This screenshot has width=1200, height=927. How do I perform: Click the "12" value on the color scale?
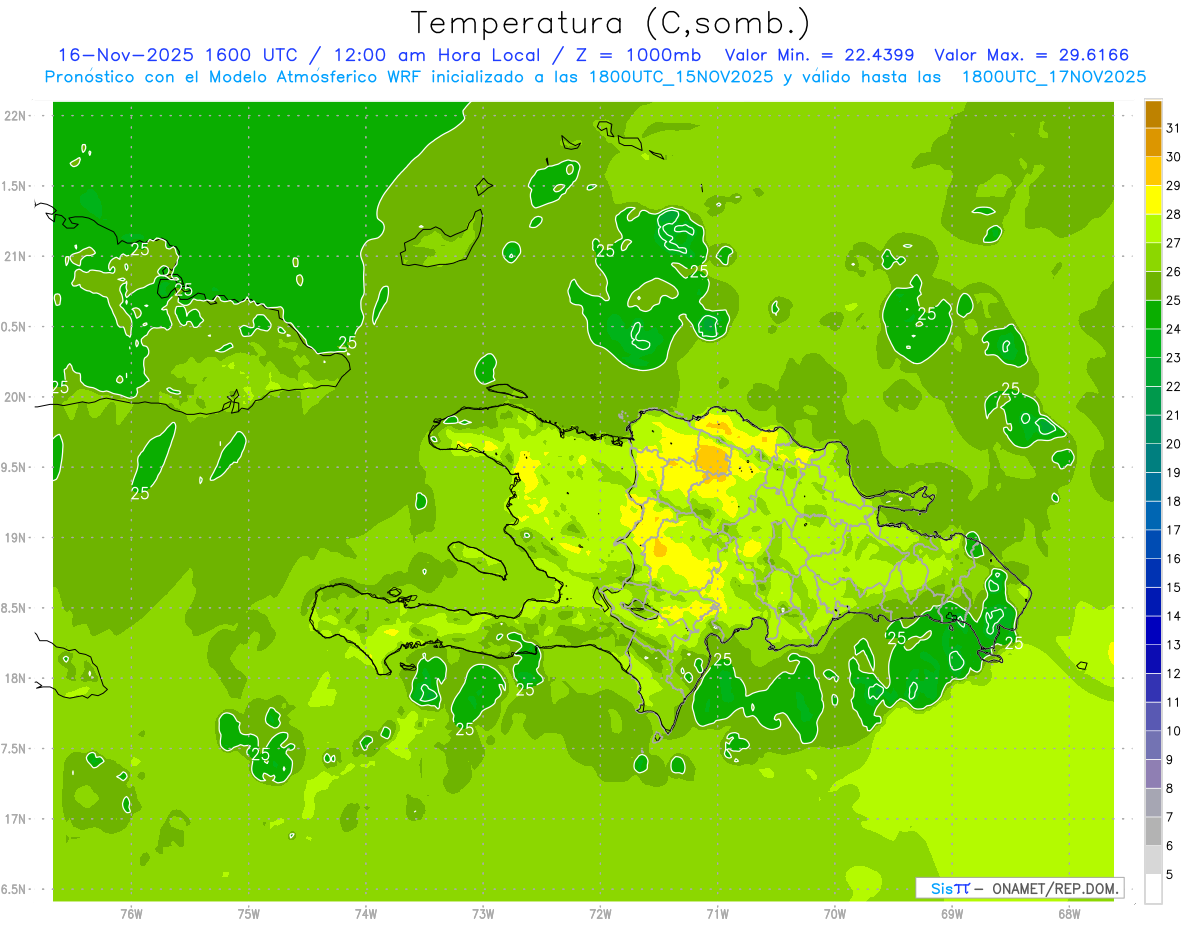(1174, 673)
